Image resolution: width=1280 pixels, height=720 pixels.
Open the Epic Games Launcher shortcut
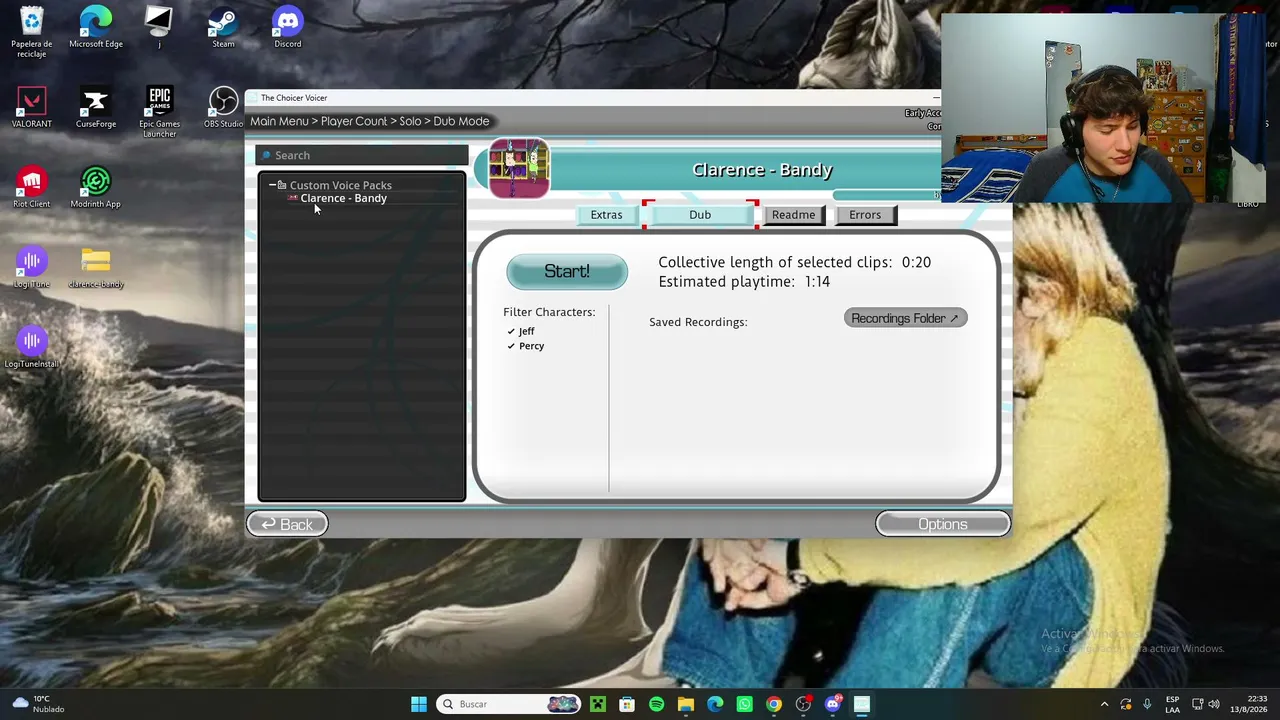(159, 112)
